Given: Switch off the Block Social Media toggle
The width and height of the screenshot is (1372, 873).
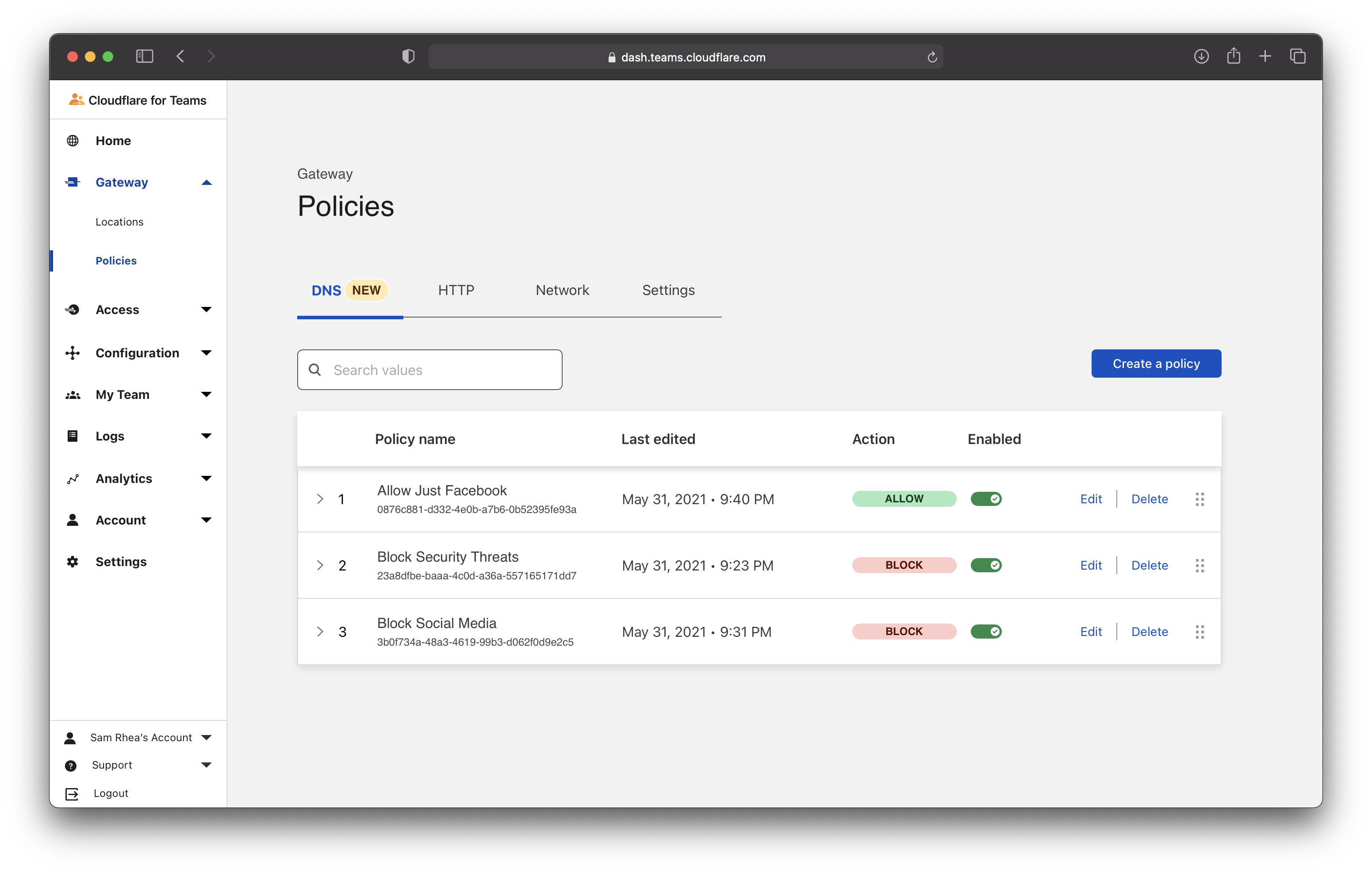Looking at the screenshot, I should click(x=986, y=632).
